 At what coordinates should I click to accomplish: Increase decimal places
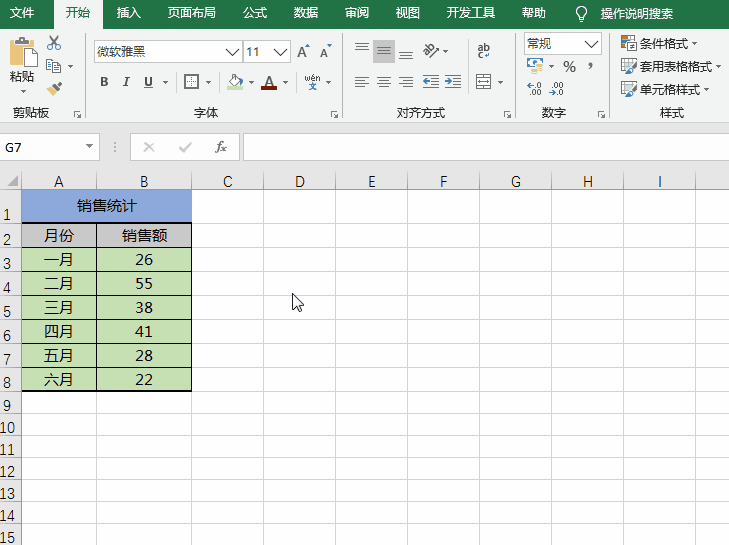click(x=535, y=88)
